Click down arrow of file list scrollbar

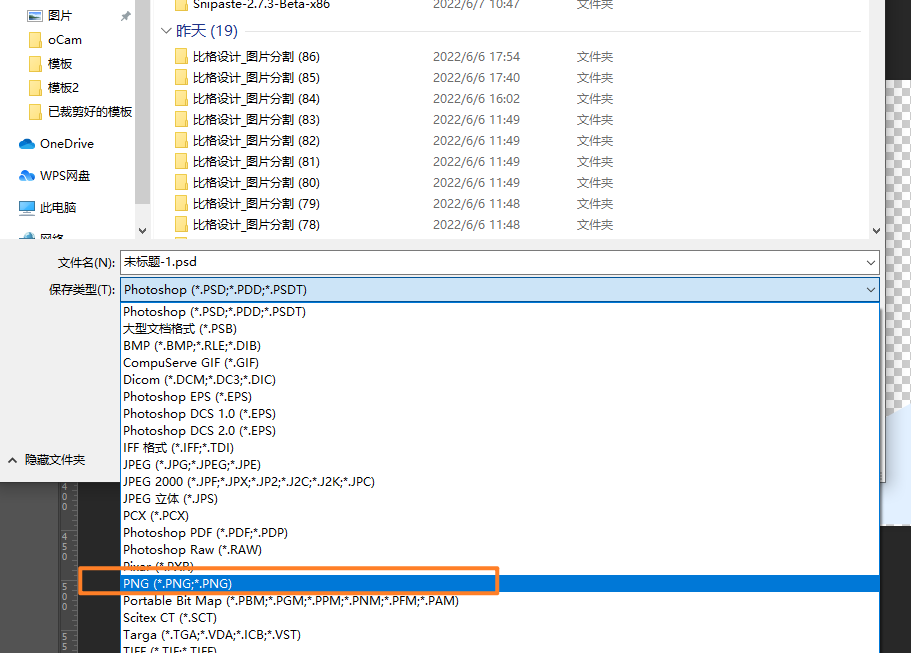pyautogui.click(x=876, y=231)
